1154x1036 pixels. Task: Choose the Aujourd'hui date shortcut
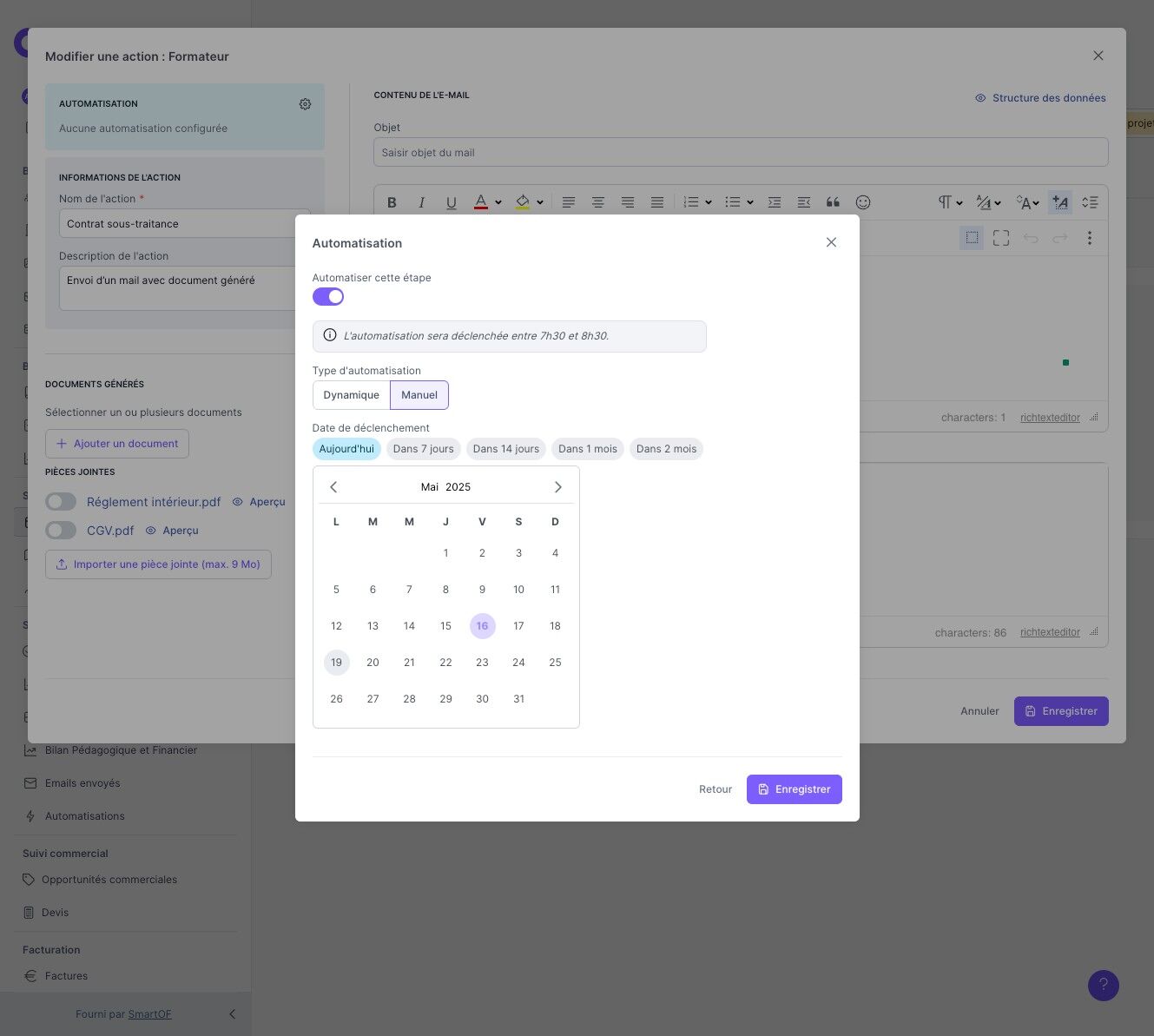click(346, 449)
